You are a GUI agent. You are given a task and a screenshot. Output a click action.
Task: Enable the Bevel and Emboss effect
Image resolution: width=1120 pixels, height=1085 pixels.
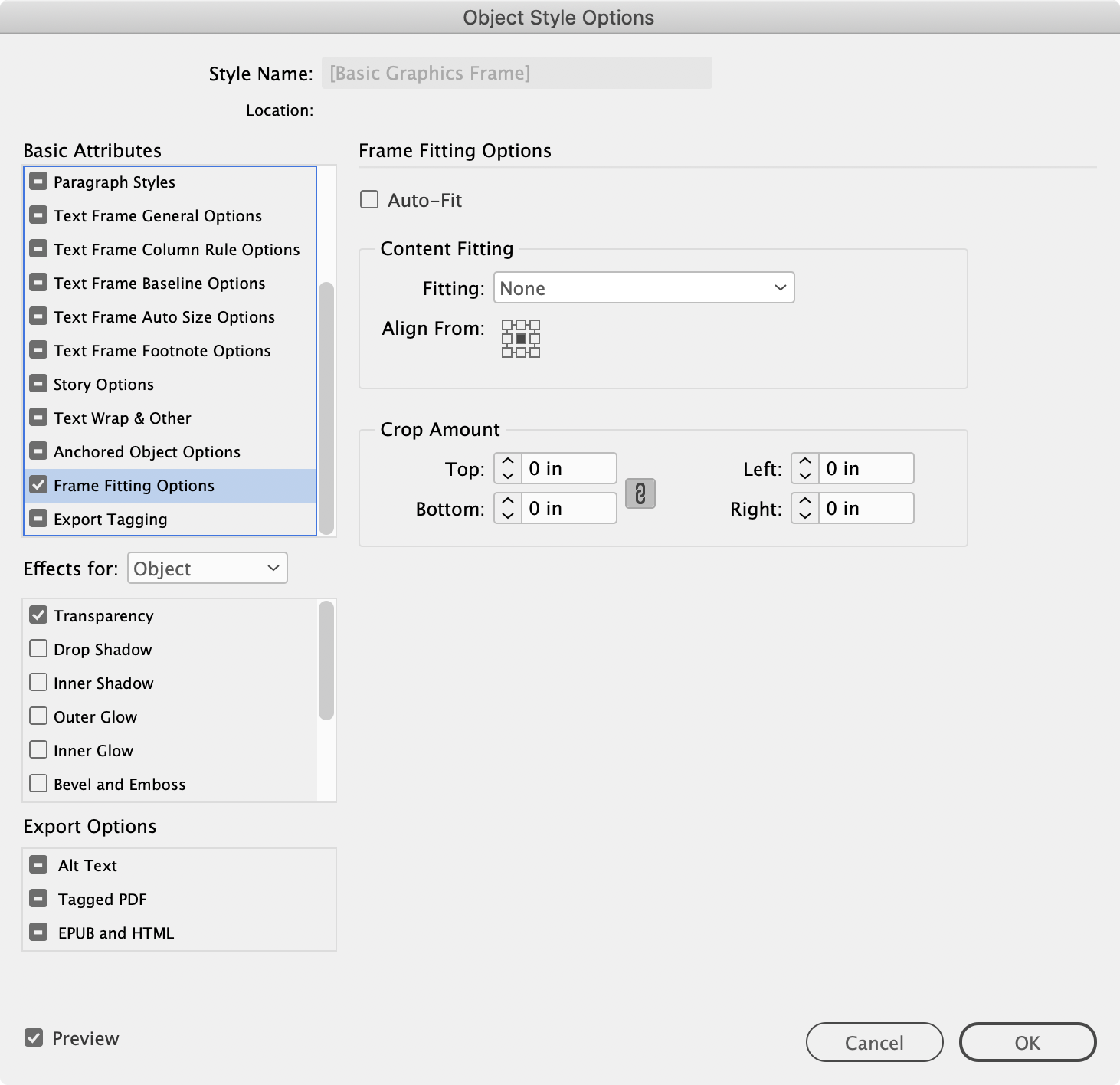[x=38, y=784]
